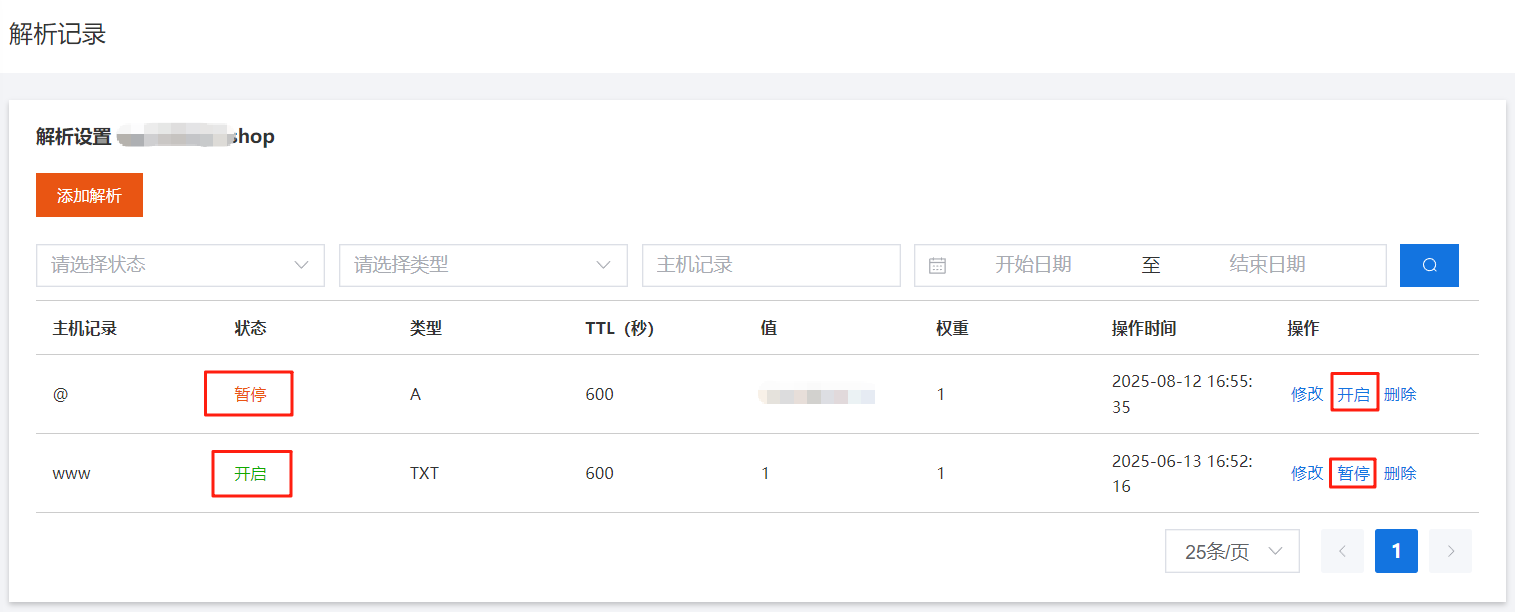Click 删除 on the www TXT record
Image resolution: width=1515 pixels, height=612 pixels.
1400,473
